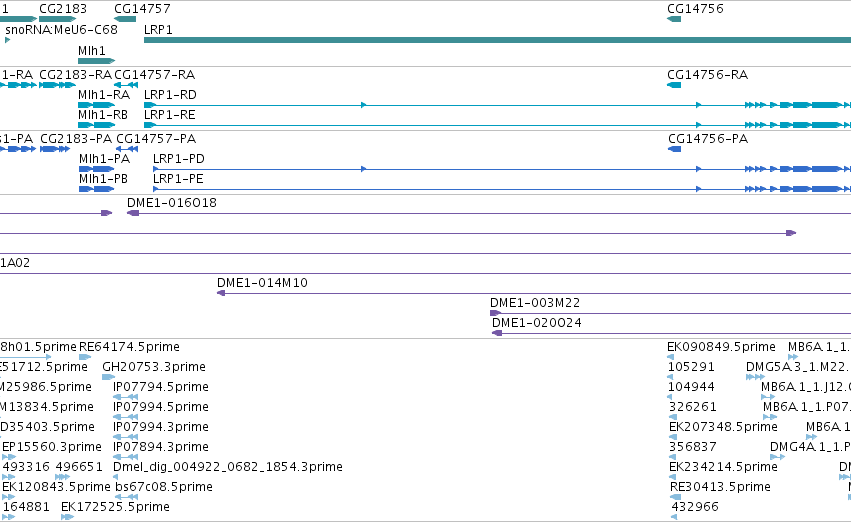Select the DME1-003M22 BAC label
This screenshot has width=851, height=522.
click(x=535, y=303)
